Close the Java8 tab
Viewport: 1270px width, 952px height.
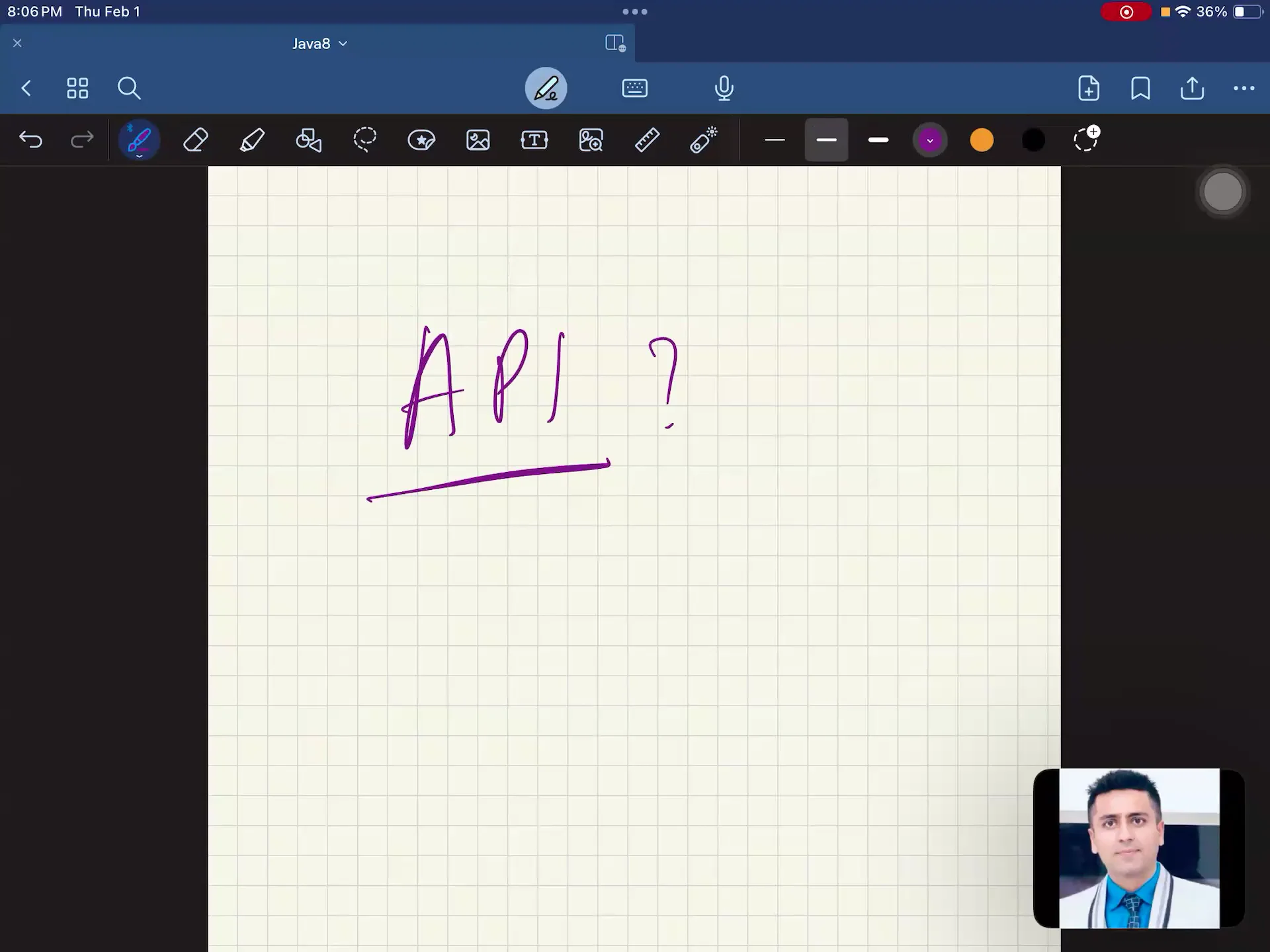18,43
